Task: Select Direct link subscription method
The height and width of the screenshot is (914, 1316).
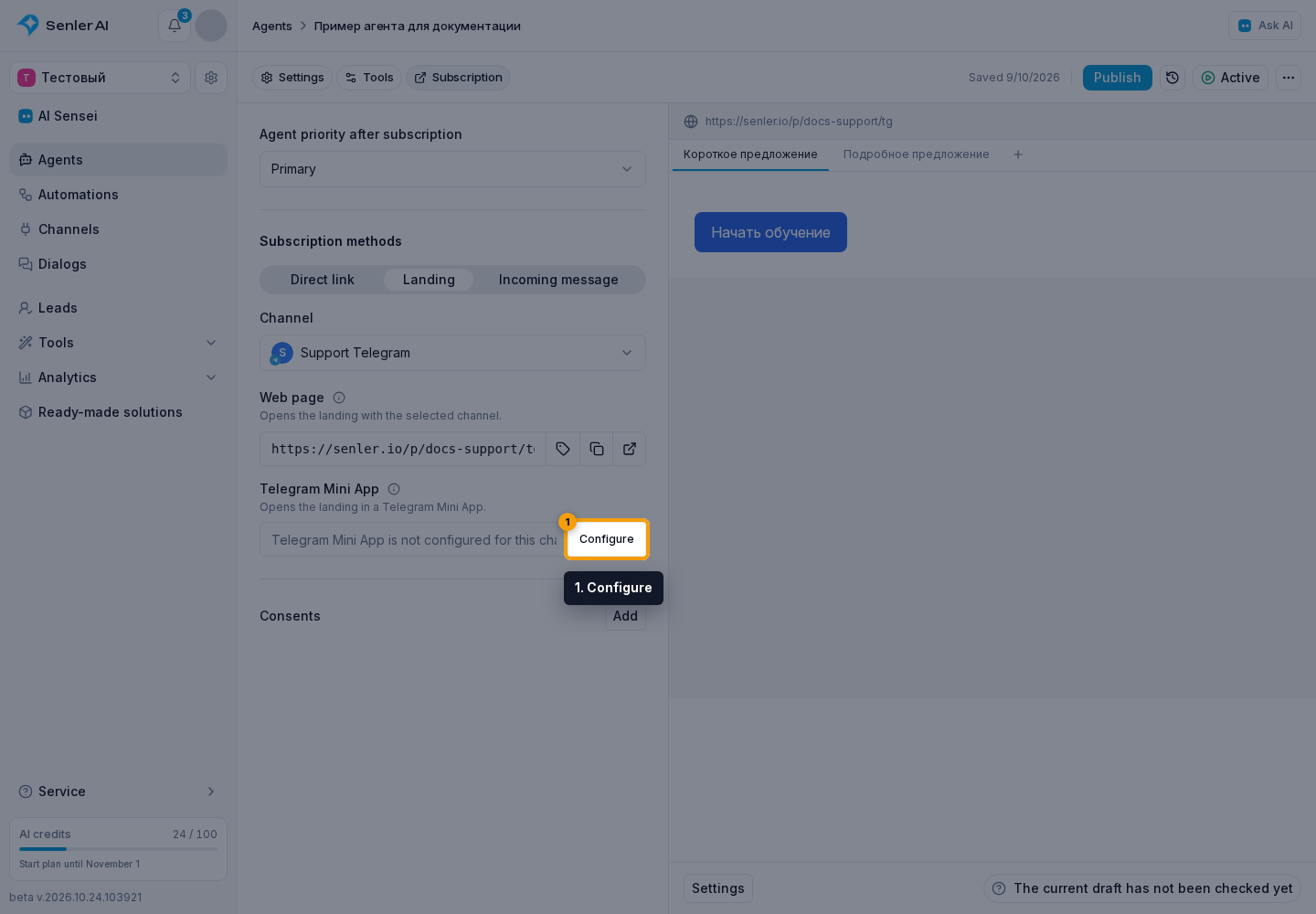Action: [323, 280]
